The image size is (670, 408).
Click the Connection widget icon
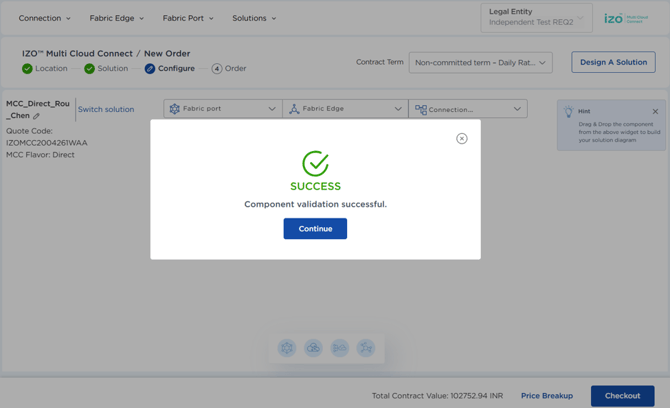click(x=421, y=110)
